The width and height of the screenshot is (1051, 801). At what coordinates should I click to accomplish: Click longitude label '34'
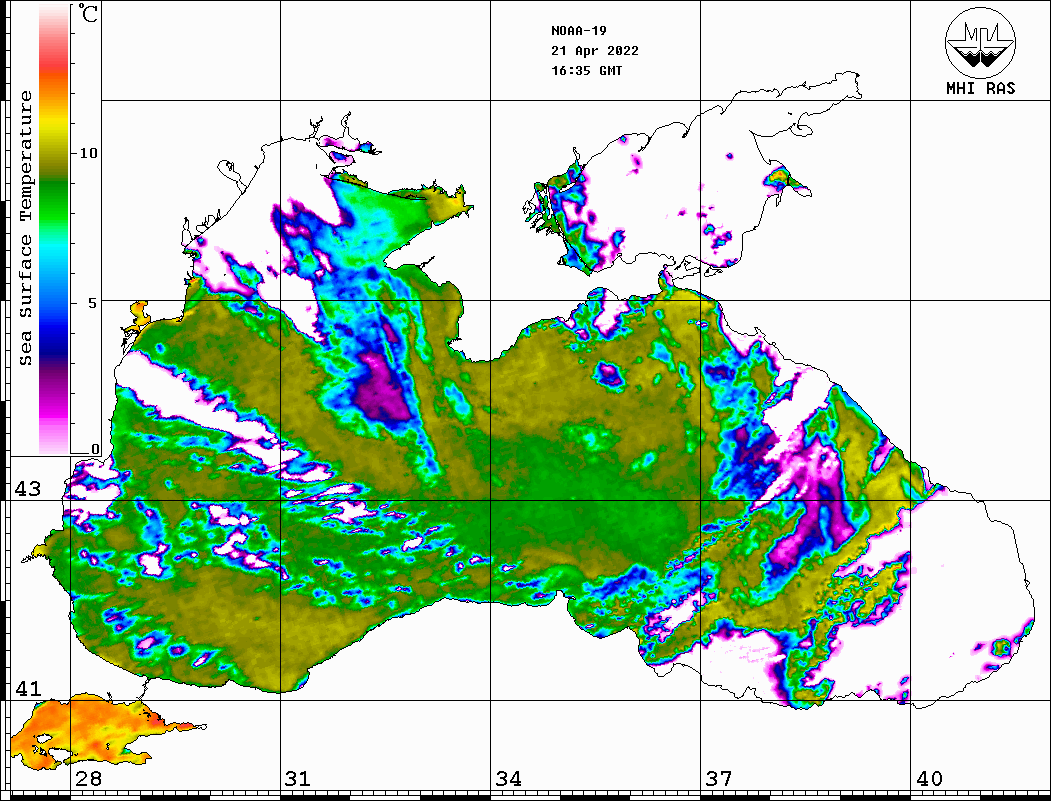coord(508,779)
